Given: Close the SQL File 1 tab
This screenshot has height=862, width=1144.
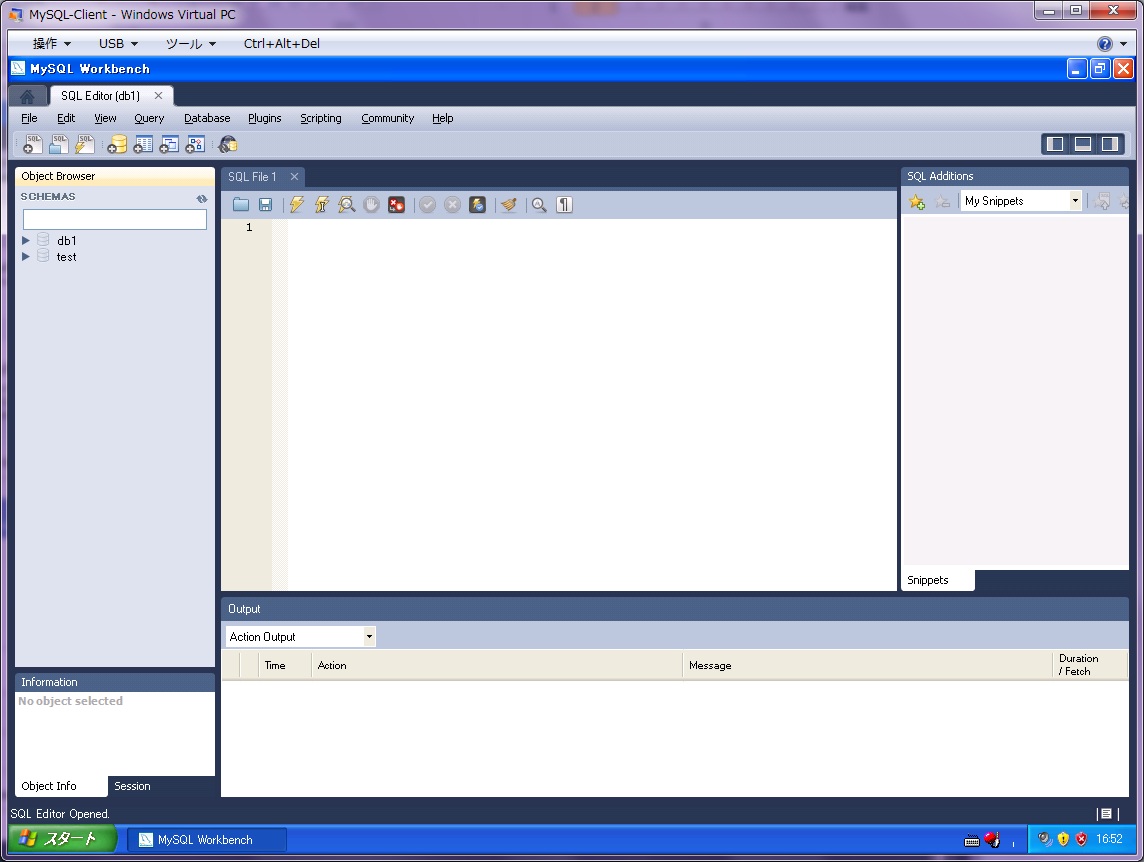Looking at the screenshot, I should (294, 177).
